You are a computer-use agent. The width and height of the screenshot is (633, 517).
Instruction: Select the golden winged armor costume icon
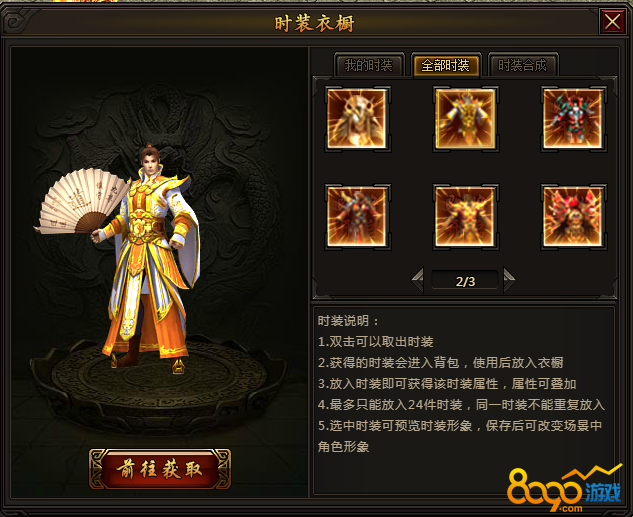[465, 217]
